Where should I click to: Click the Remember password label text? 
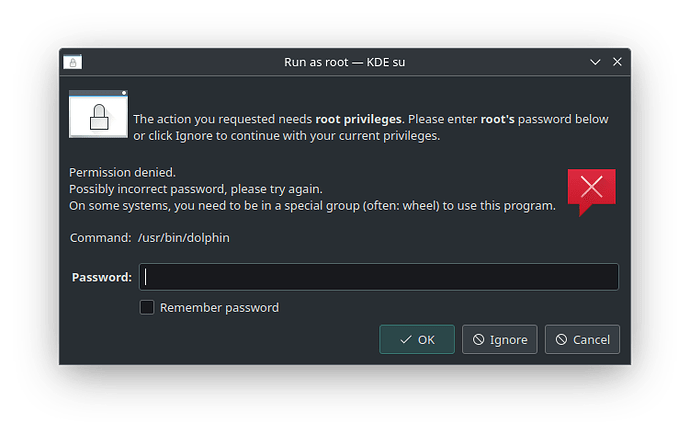click(219, 308)
